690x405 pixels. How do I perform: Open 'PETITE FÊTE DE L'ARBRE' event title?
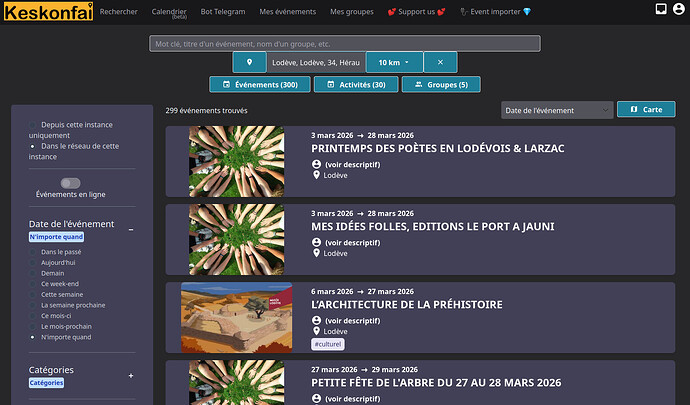436,383
